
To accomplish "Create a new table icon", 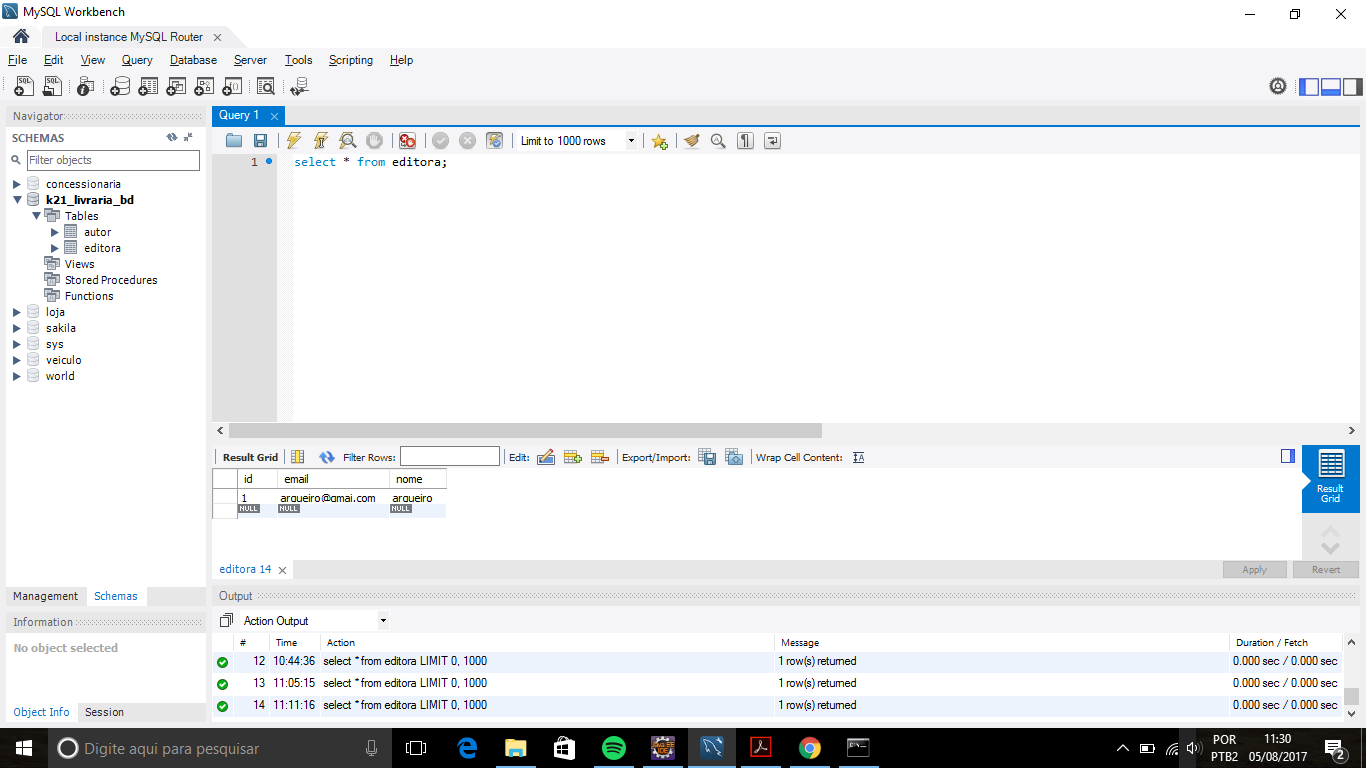I will (148, 86).
